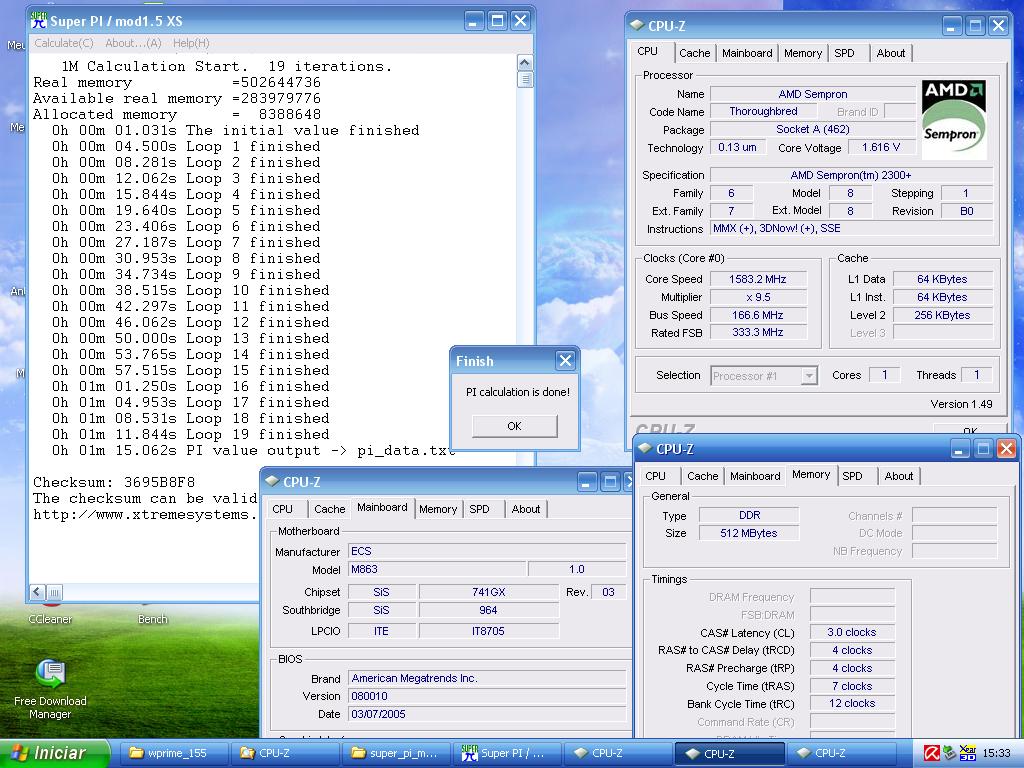Click Manufacturer field ECS
This screenshot has height=768, width=1024.
coord(487,551)
